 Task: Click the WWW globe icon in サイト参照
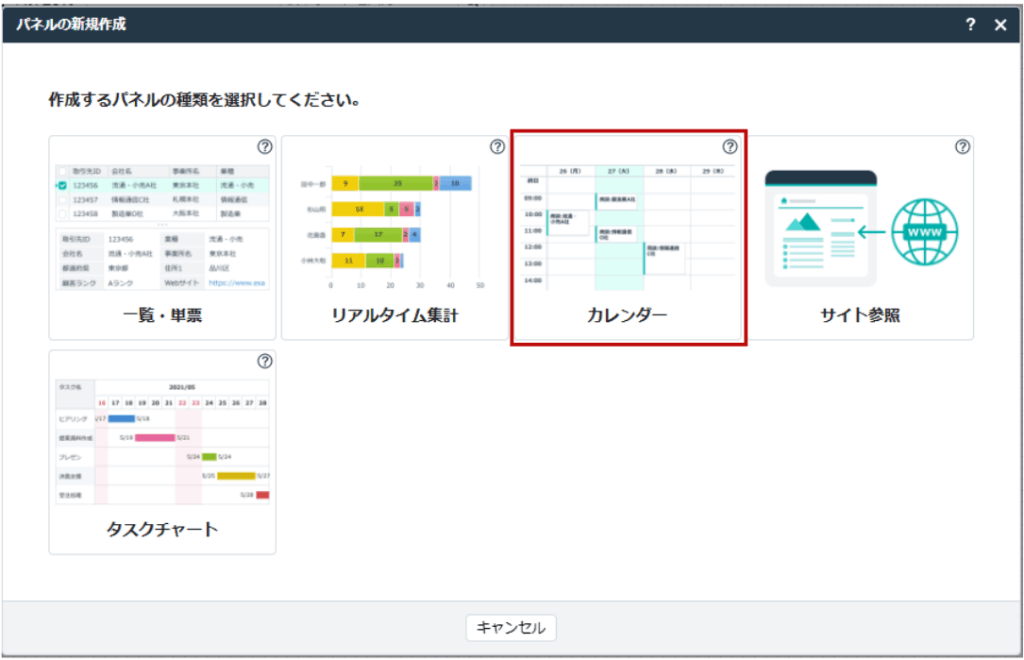tap(924, 229)
